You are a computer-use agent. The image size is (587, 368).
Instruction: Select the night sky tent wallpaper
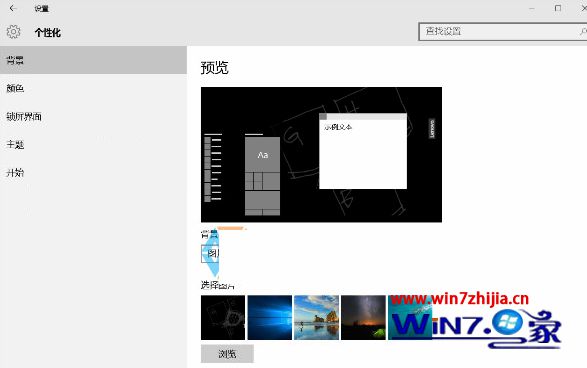[x=363, y=317]
